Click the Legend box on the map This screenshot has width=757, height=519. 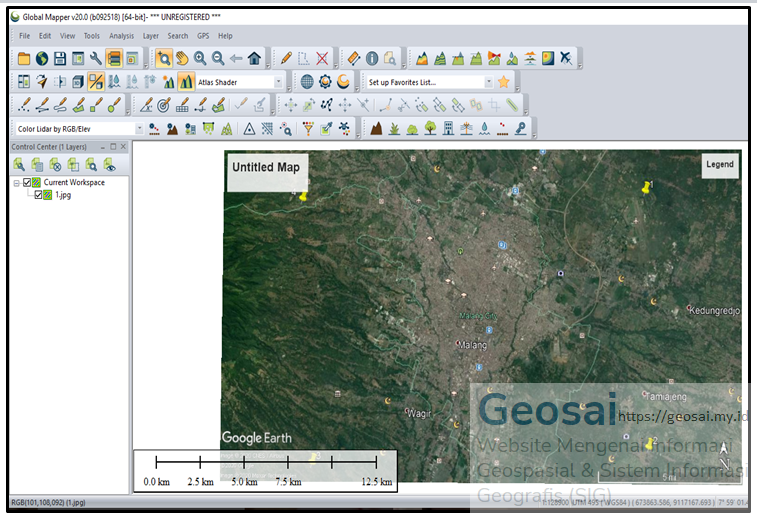(x=720, y=165)
